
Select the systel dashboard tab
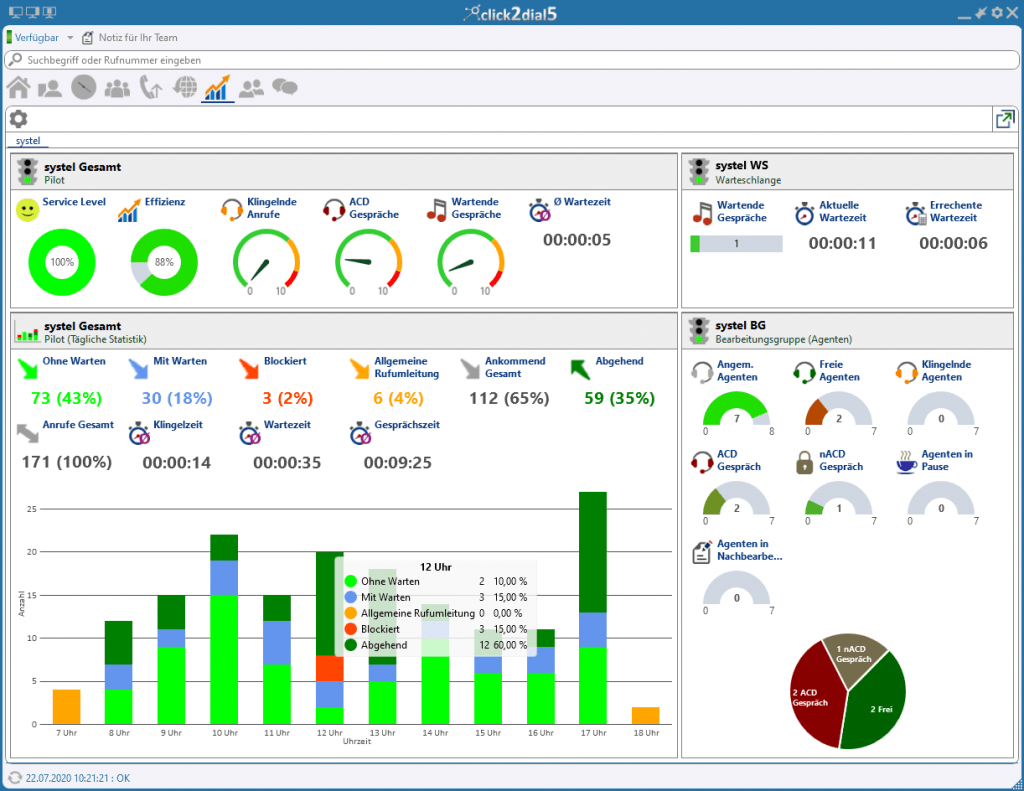[28, 141]
